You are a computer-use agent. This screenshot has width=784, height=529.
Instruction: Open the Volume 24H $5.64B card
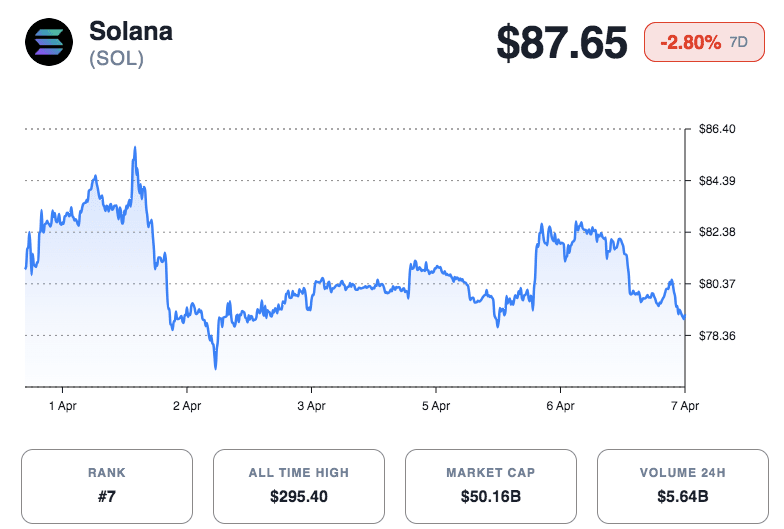point(683,486)
